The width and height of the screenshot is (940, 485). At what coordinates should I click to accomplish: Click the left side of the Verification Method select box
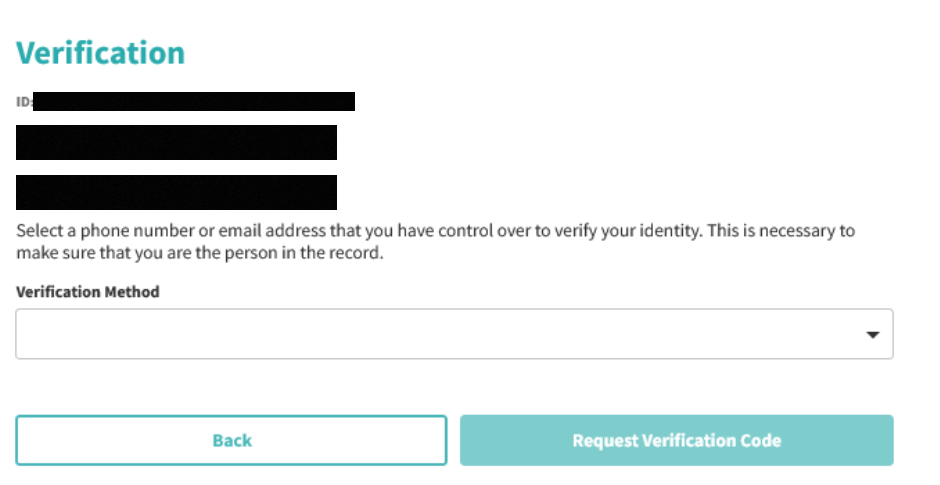point(80,334)
